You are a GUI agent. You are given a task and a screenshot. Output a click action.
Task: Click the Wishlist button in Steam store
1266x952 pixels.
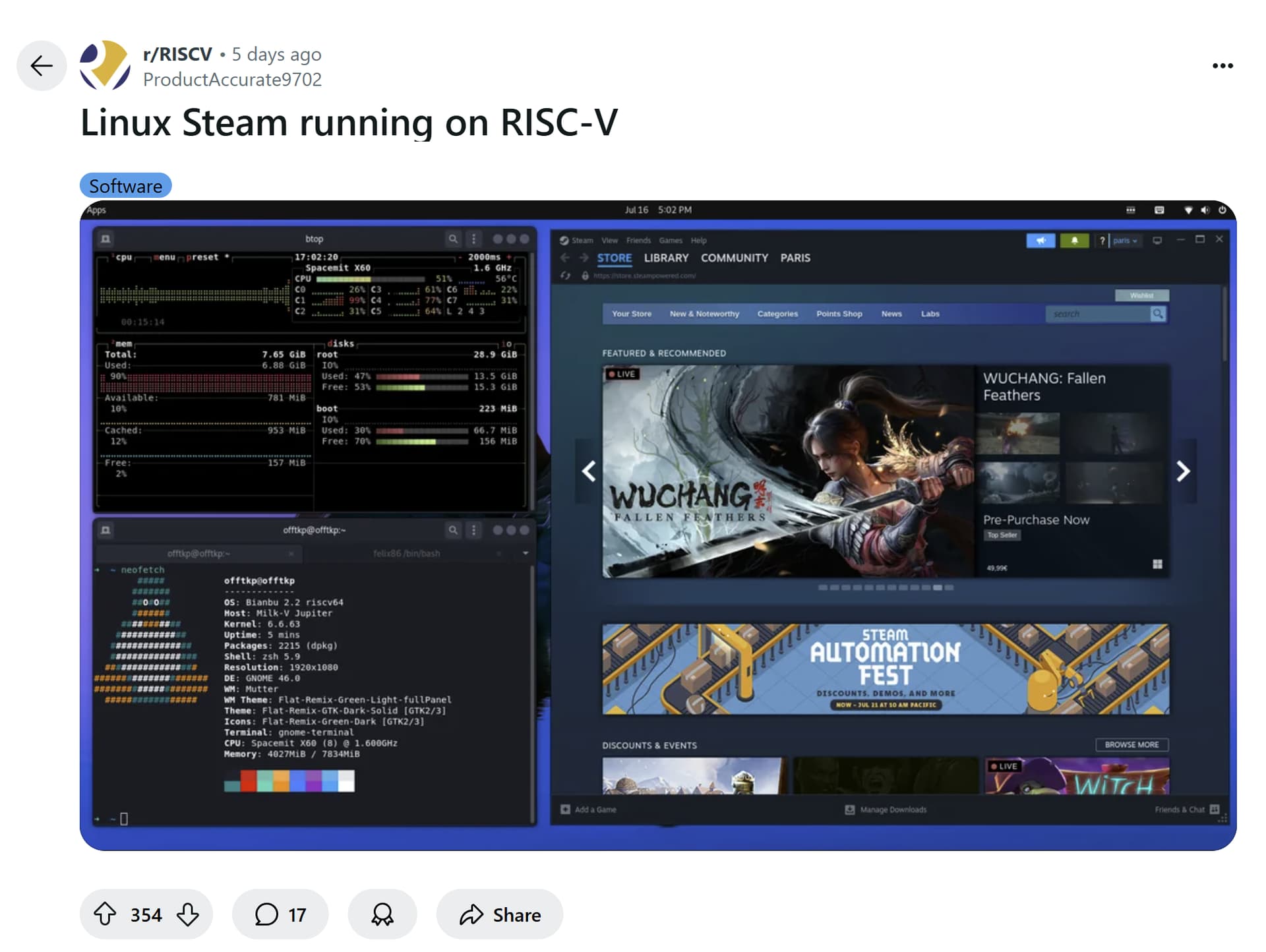1142,295
